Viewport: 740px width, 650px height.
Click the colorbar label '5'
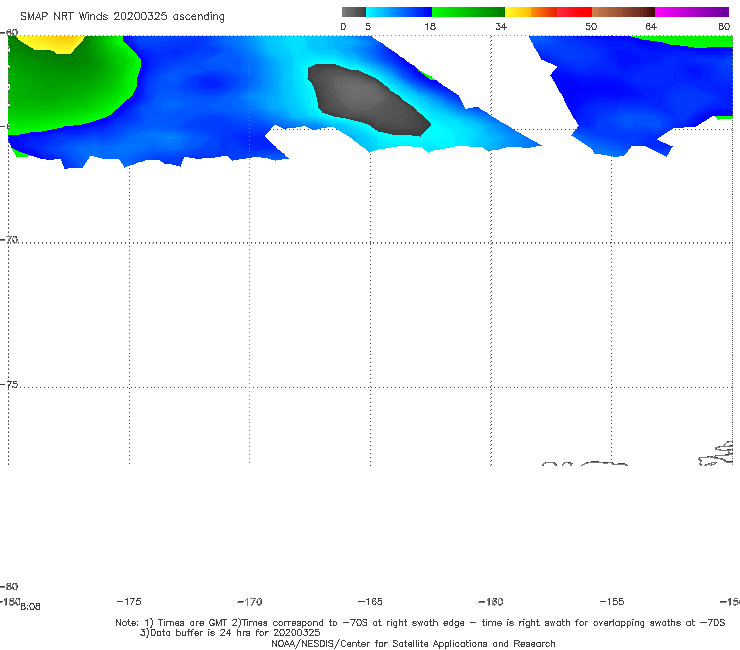[x=368, y=26]
